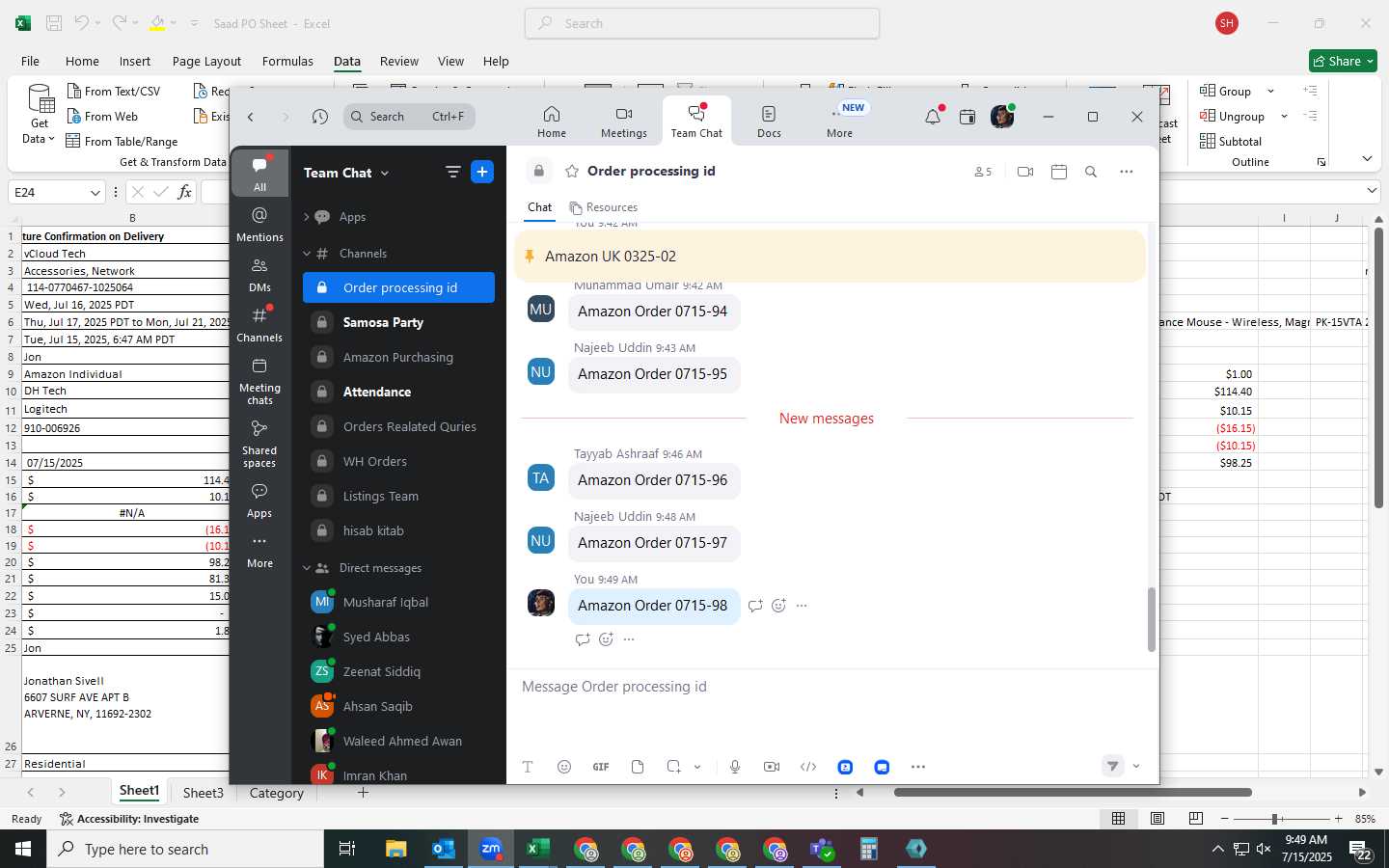Screen dimensions: 1389x868
Task: Open emoji picker in message toolbar
Action: pyautogui.click(x=564, y=767)
